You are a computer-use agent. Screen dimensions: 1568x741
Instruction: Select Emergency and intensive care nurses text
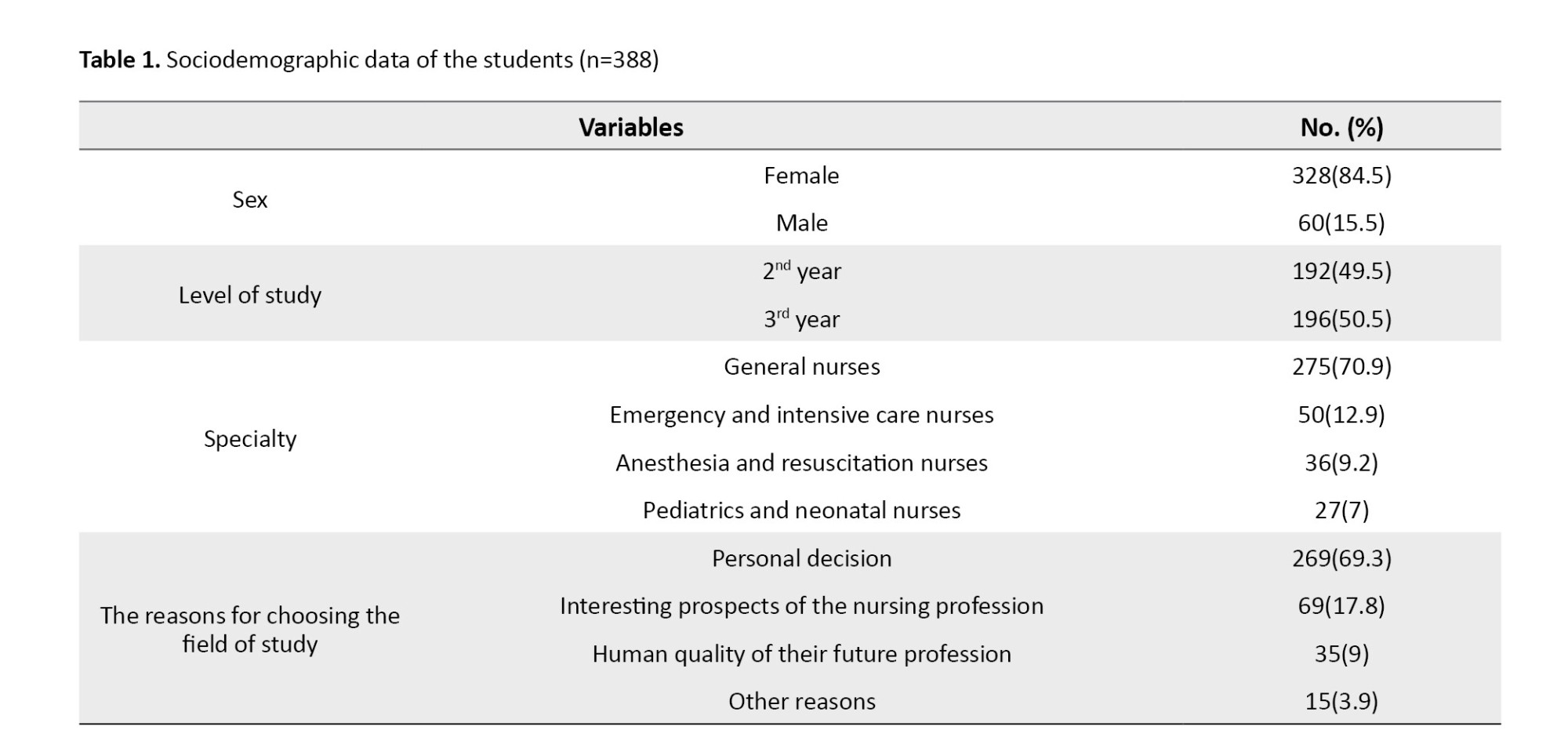pyautogui.click(x=801, y=414)
